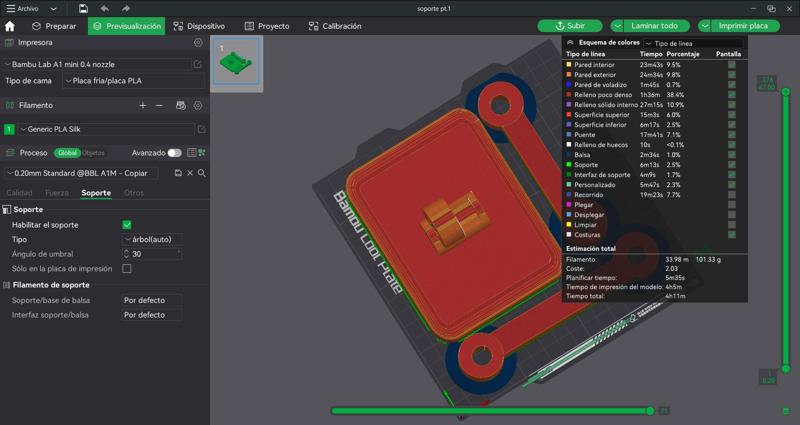The width and height of the screenshot is (800, 425).
Task: Open the support Tipo árbol(auto) dropdown
Action: (x=151, y=240)
